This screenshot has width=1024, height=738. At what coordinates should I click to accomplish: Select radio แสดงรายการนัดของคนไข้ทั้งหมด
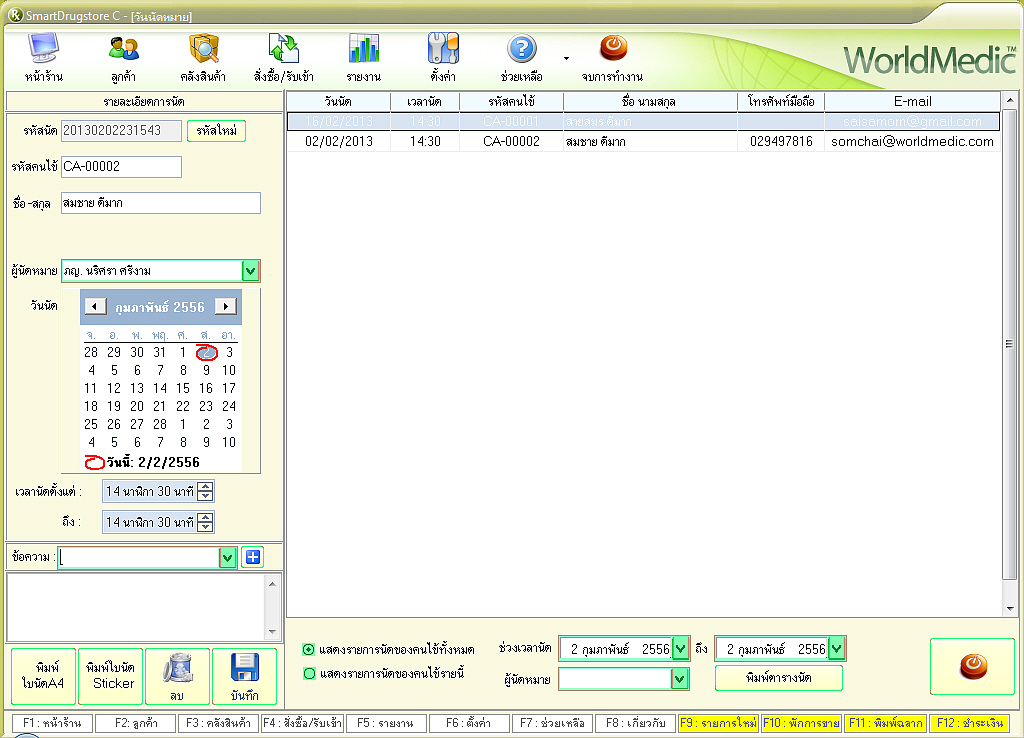(x=309, y=649)
